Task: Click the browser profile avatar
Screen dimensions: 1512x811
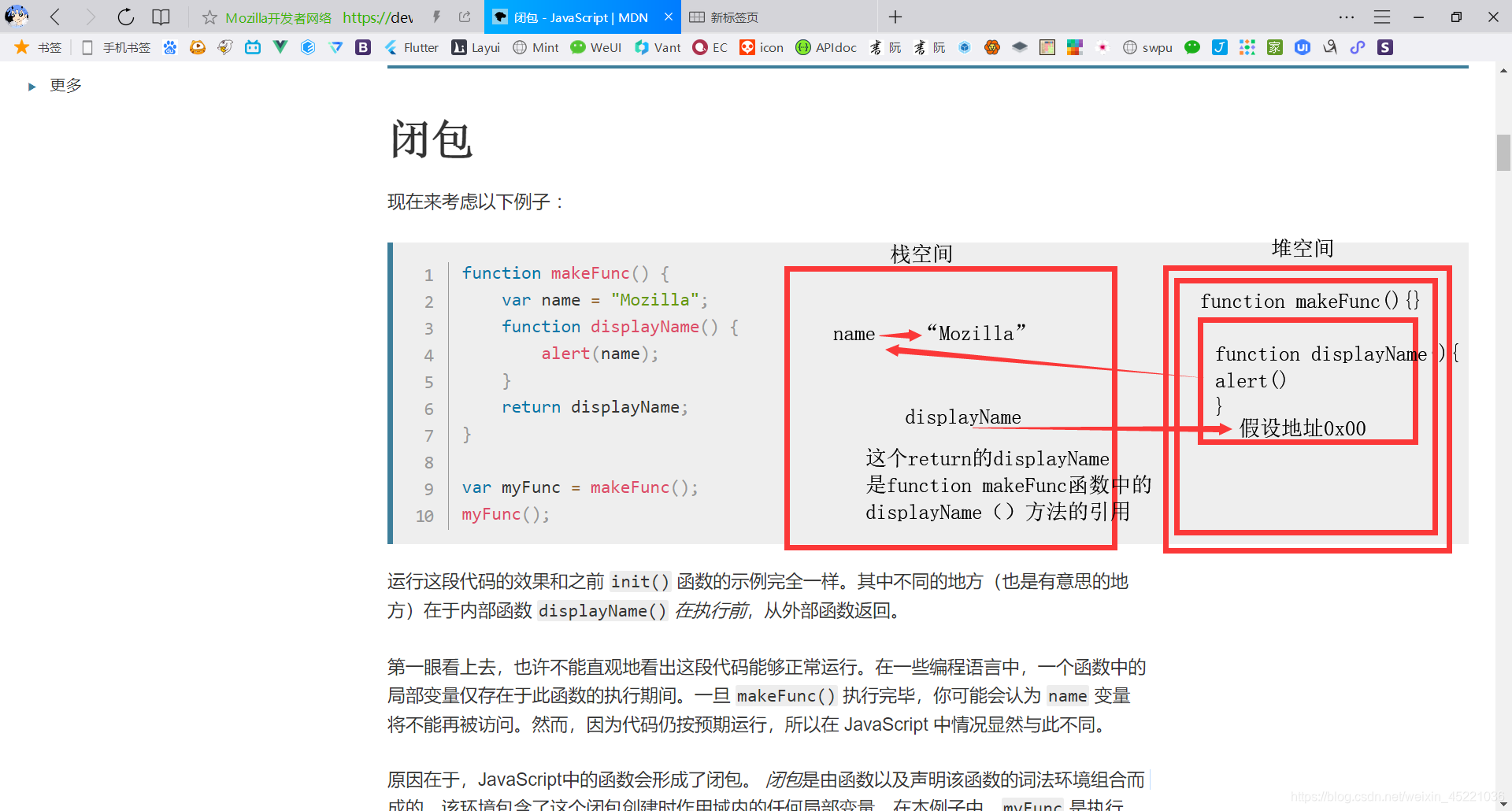Action: coord(17,17)
